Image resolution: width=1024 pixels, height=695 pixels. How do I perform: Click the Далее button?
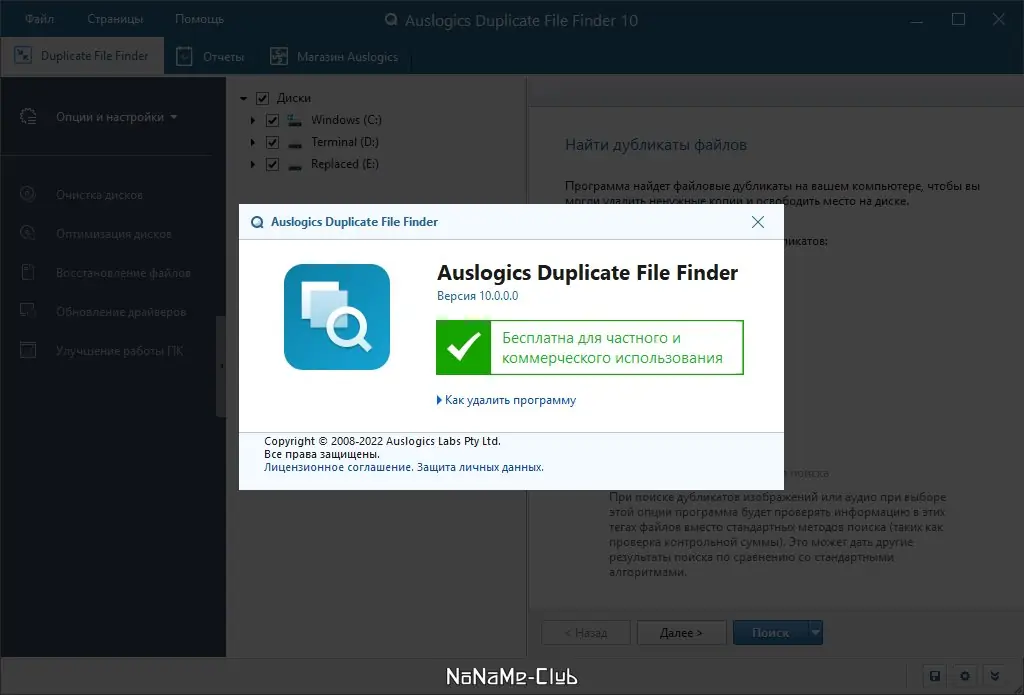(681, 632)
